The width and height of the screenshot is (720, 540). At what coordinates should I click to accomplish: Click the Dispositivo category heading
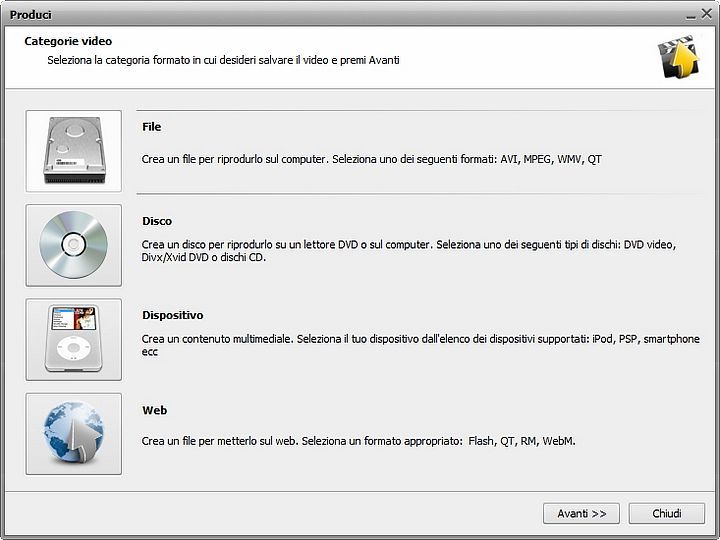tap(173, 315)
